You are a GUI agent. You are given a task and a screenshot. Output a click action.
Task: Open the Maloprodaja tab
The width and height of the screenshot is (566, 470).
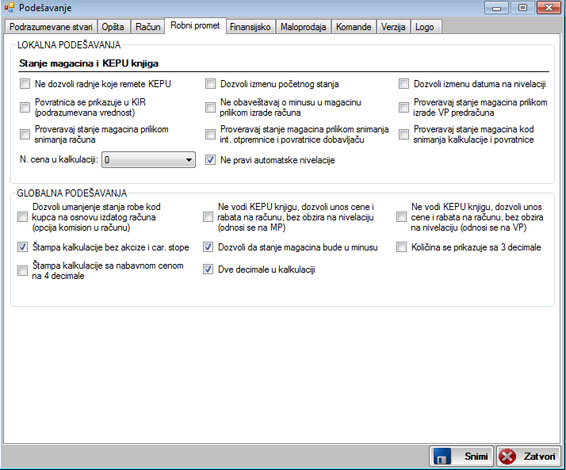(303, 27)
